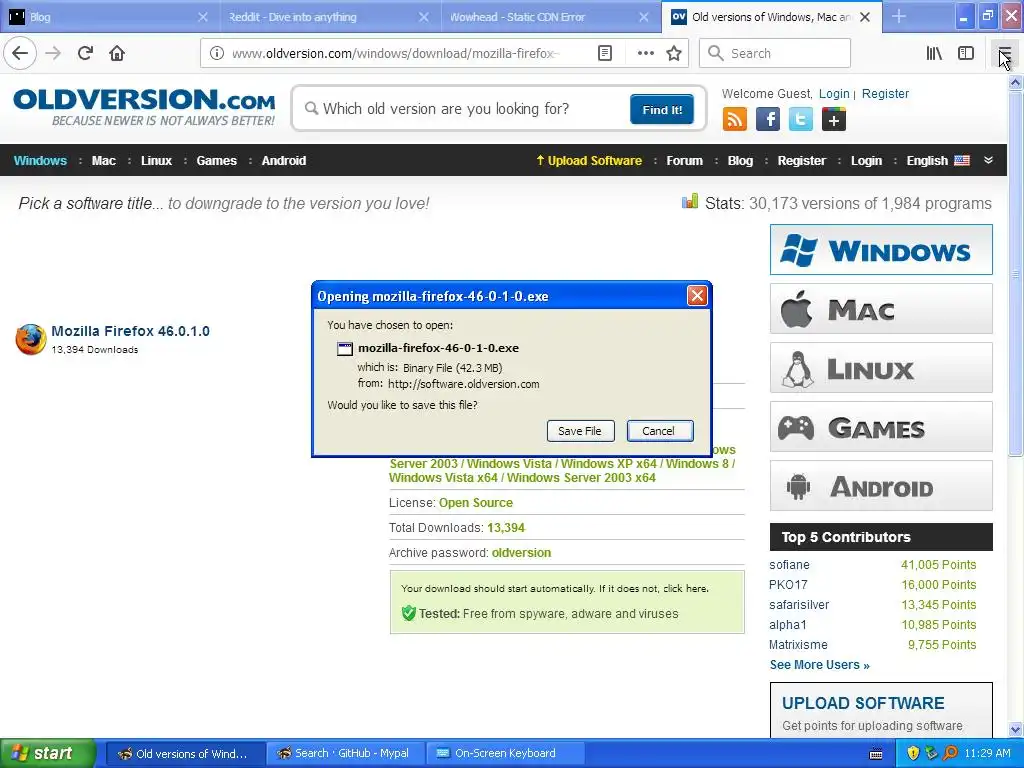Switch to Search GitHub Mypal taskbar window
Viewport: 1024px width, 768px height.
[x=346, y=754]
